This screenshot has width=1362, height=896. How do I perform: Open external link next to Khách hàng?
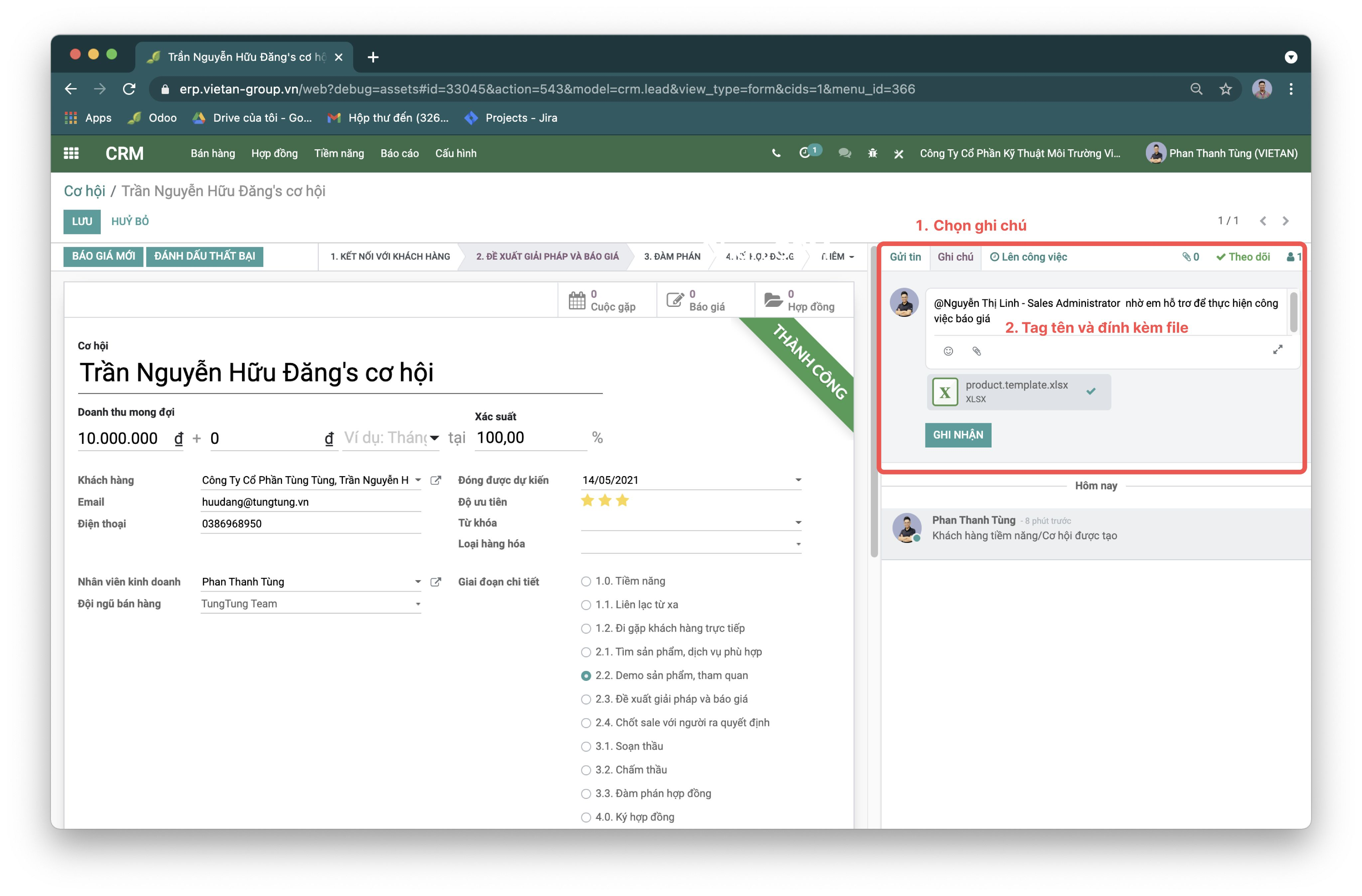[436, 480]
